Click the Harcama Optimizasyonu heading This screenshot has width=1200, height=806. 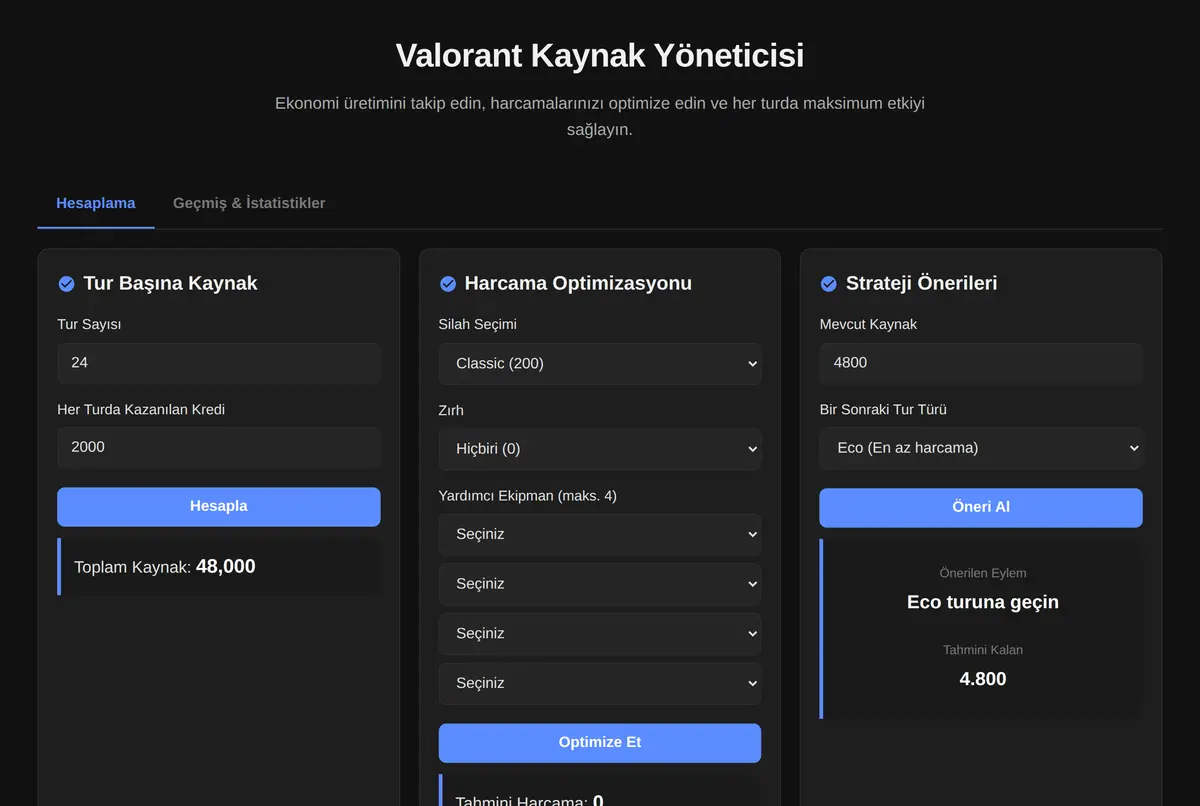coord(578,283)
